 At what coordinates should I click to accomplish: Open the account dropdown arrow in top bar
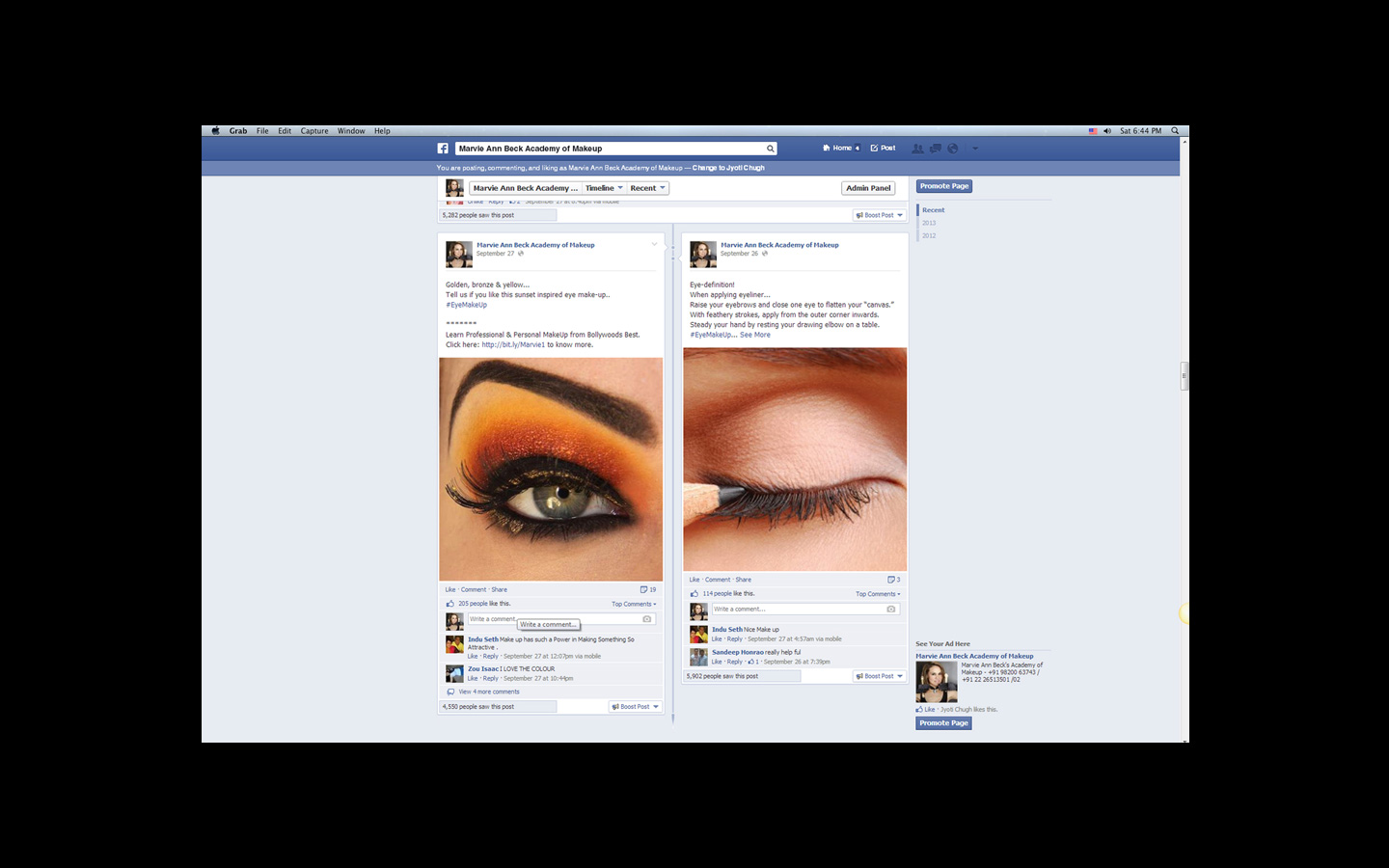point(975,149)
